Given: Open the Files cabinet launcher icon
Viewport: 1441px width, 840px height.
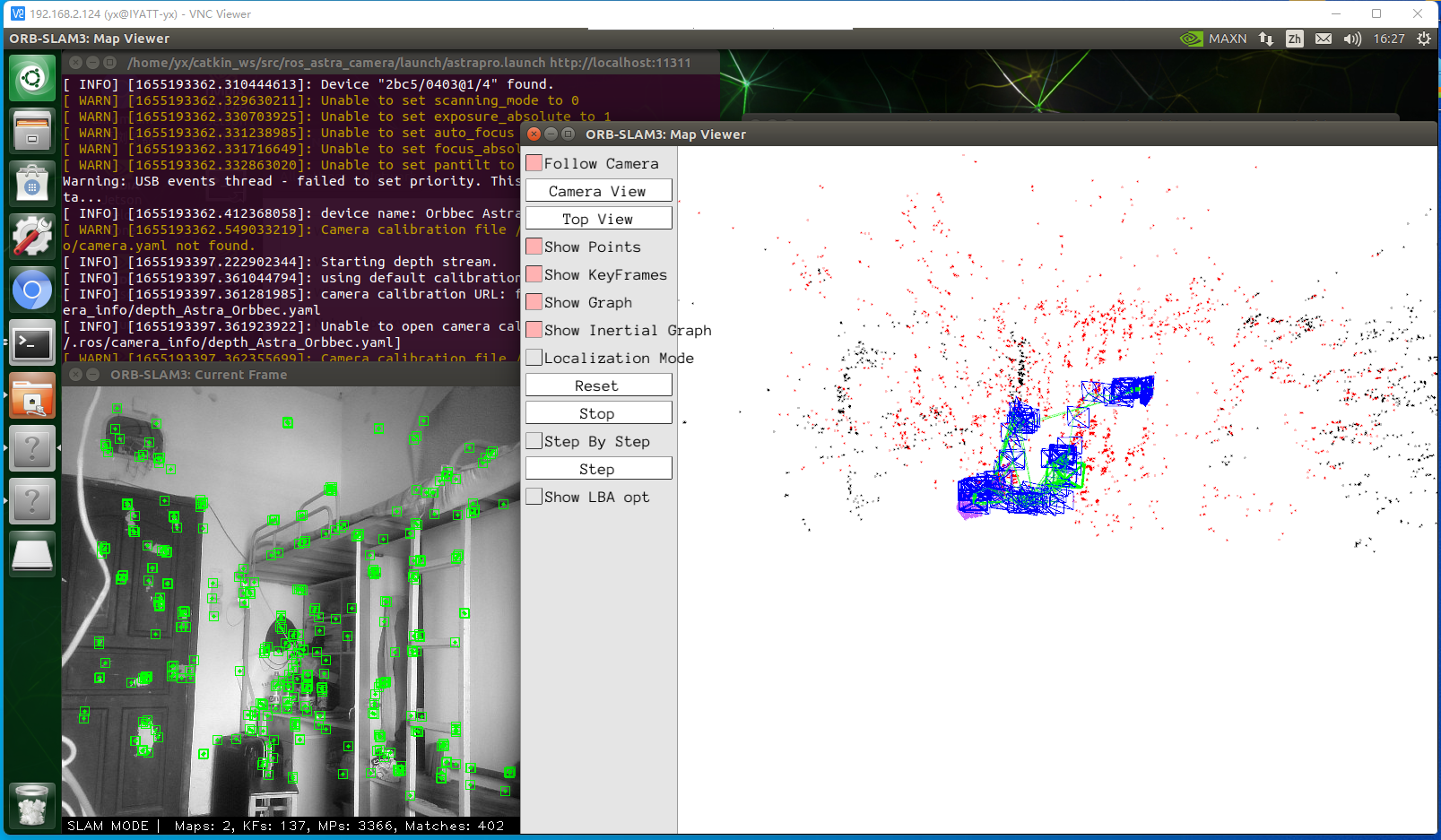Looking at the screenshot, I should coord(32,130).
